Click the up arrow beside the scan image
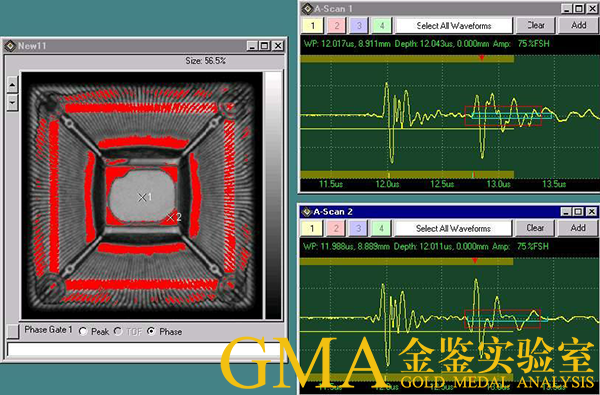This screenshot has width=600, height=395. pos(12,85)
